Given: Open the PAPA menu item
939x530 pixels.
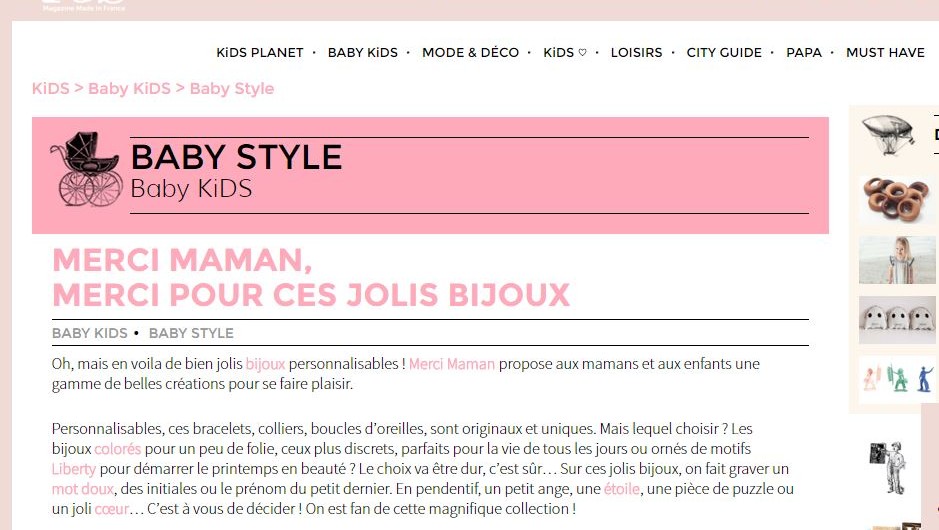Looking at the screenshot, I should click(x=804, y=53).
